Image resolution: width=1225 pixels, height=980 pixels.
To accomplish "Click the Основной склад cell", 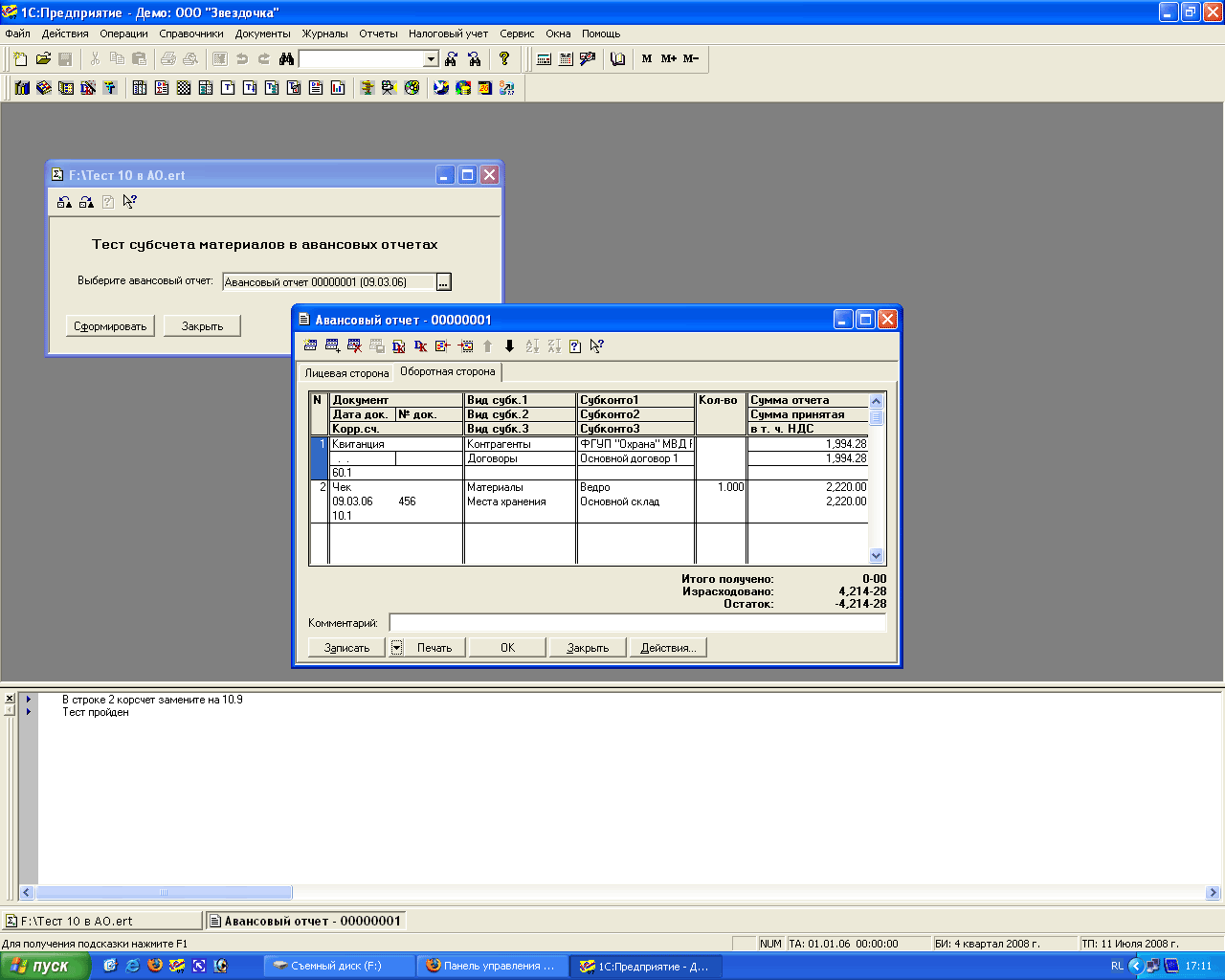I will click(x=635, y=501).
